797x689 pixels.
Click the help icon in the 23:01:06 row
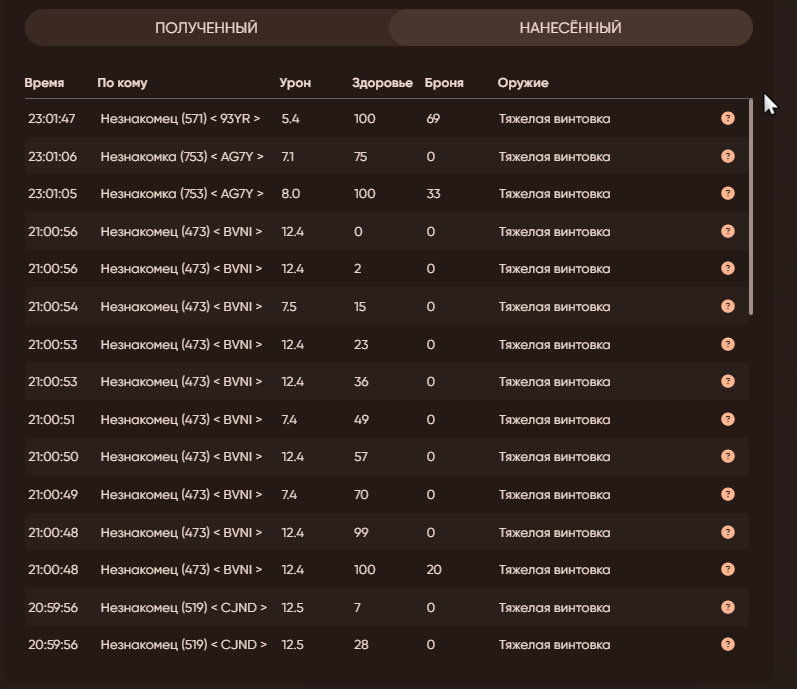click(x=728, y=156)
